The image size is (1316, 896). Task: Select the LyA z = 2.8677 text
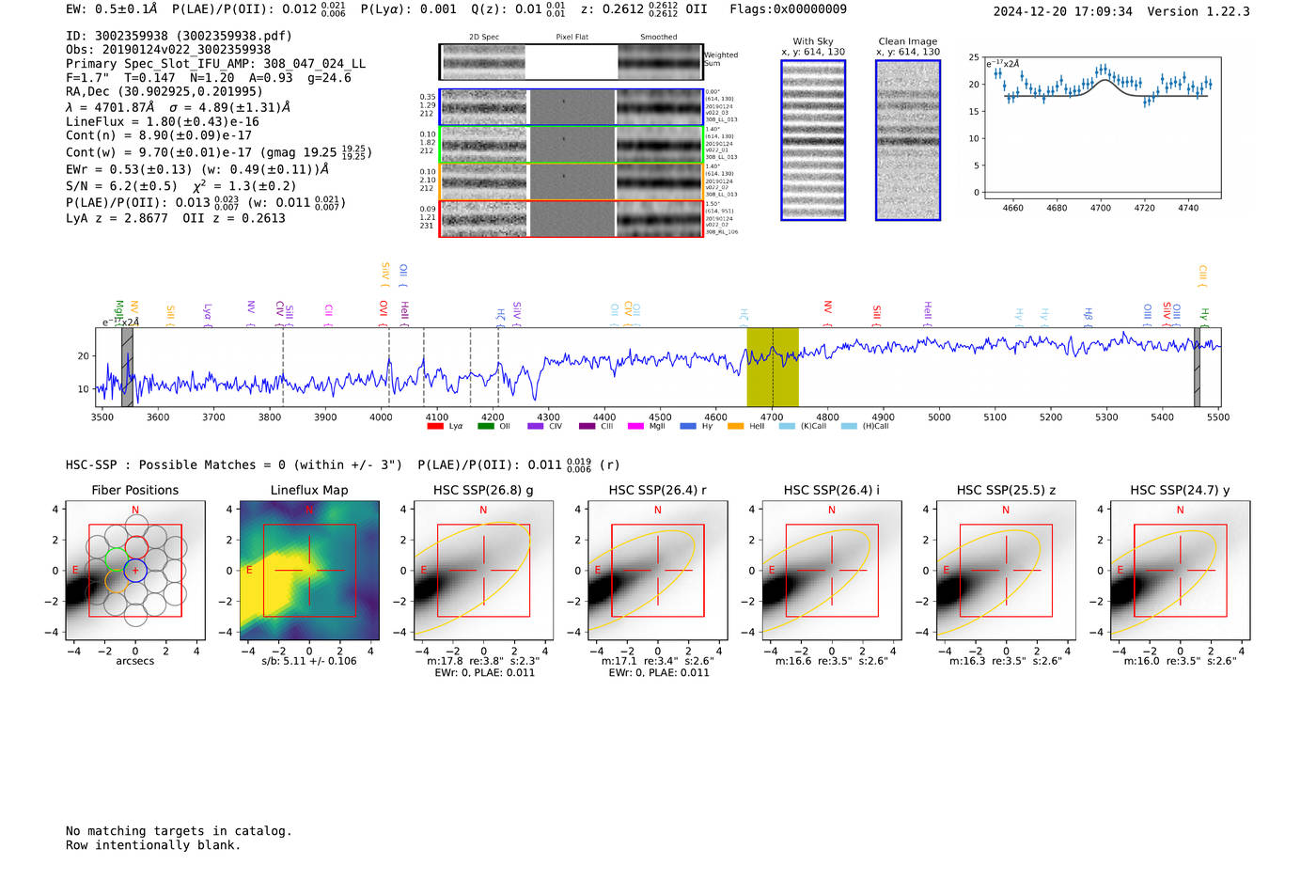(117, 218)
